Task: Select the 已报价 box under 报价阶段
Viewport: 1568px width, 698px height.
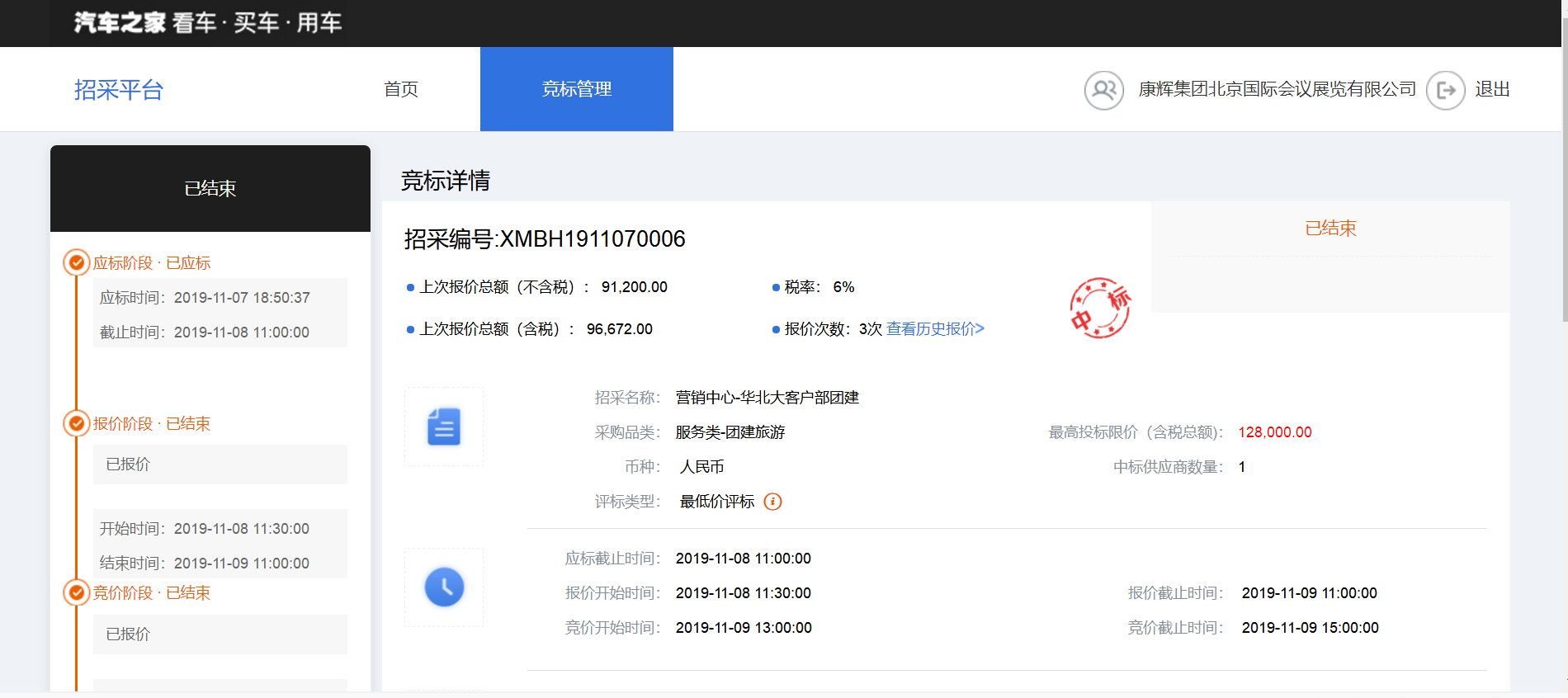Action: (220, 465)
